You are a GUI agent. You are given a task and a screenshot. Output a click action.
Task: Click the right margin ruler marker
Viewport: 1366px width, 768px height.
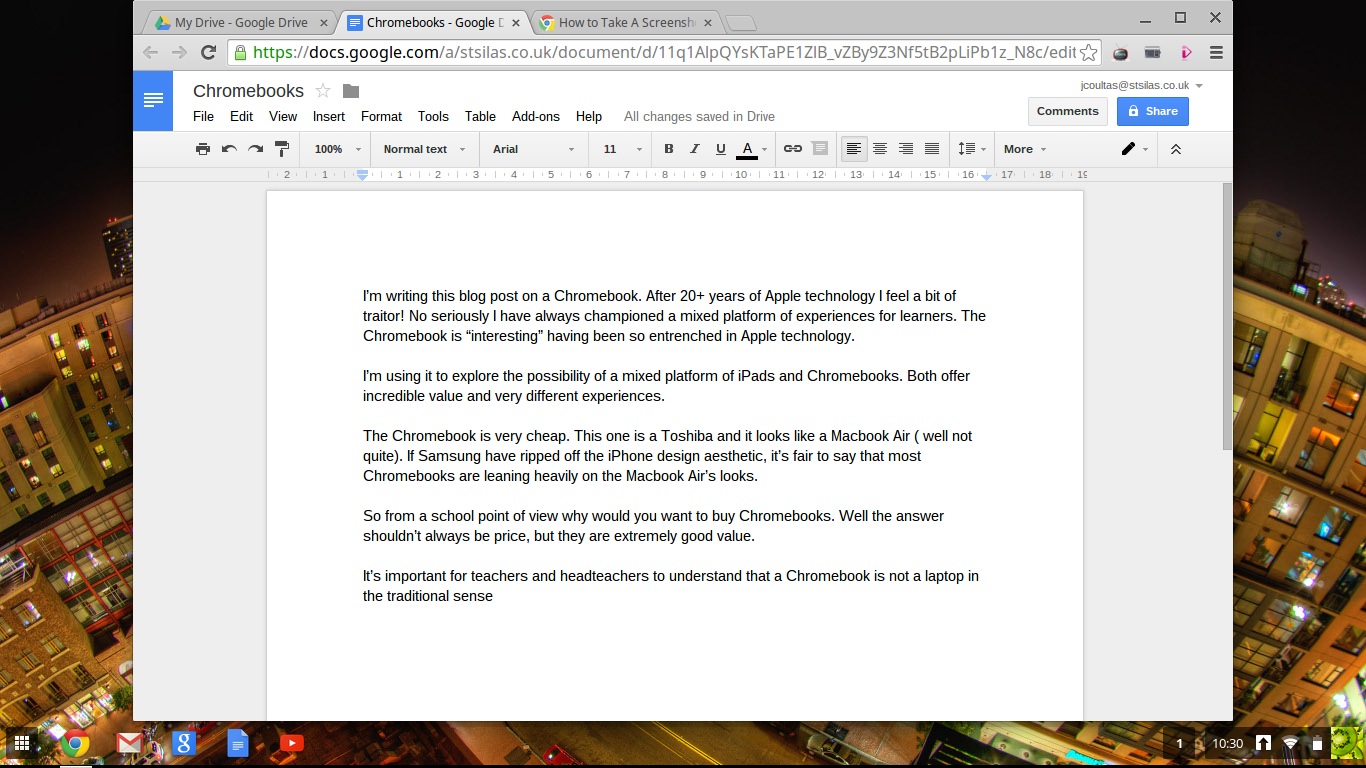987,176
